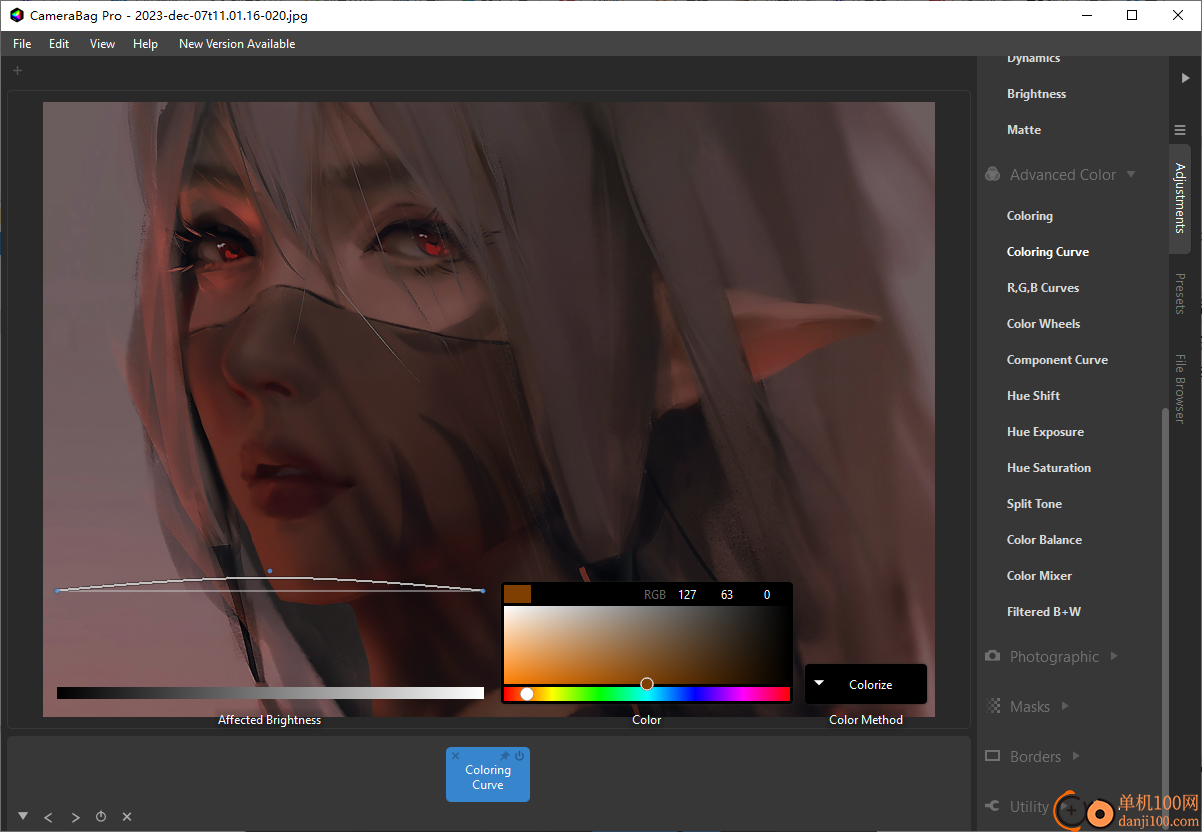This screenshot has height=832, width=1202.
Task: Clear all adjustments with the tray X icon
Action: (x=127, y=817)
